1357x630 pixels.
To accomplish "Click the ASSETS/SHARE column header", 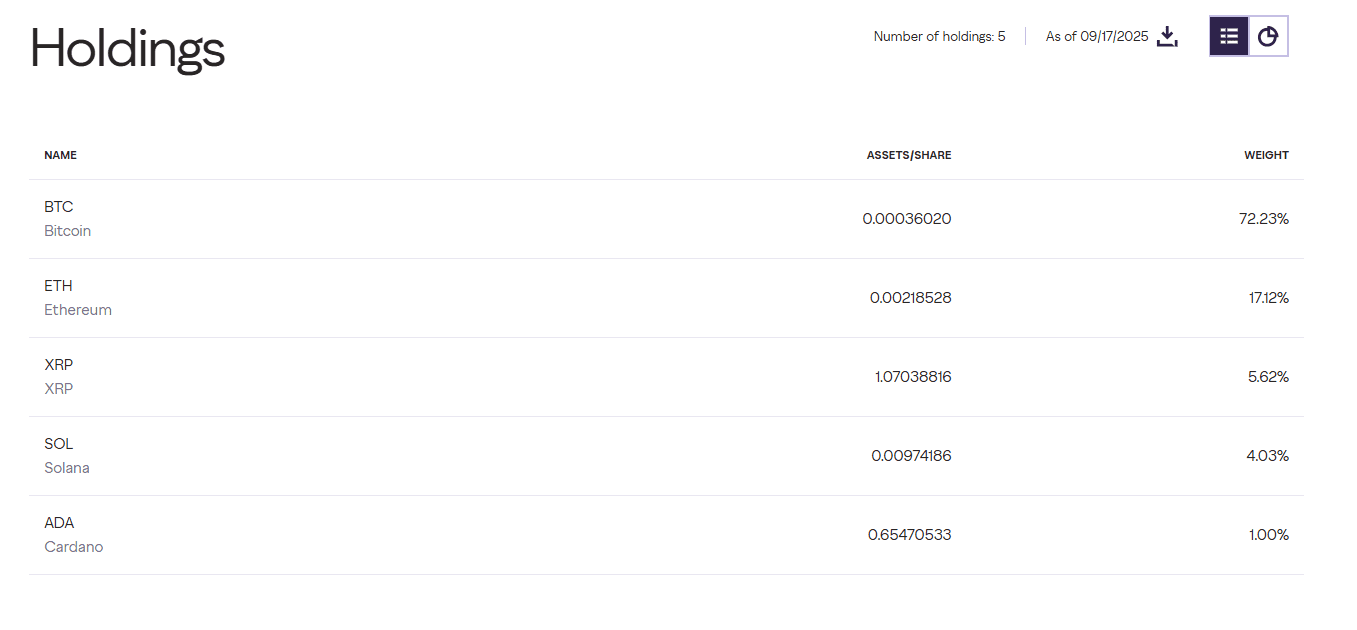I will [x=909, y=155].
